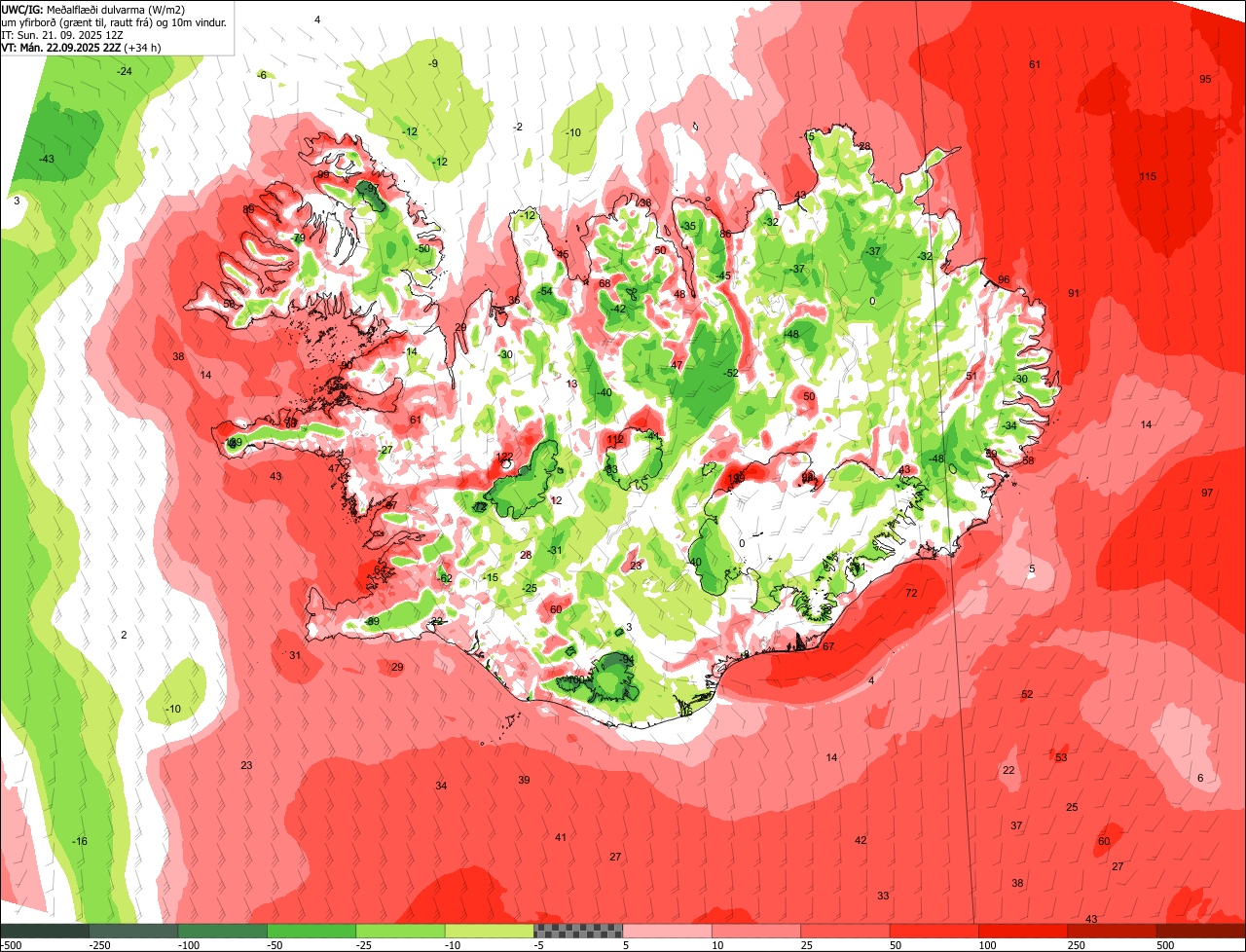
Task: Click the 115 value northeast of Iceland
Action: 1148,176
